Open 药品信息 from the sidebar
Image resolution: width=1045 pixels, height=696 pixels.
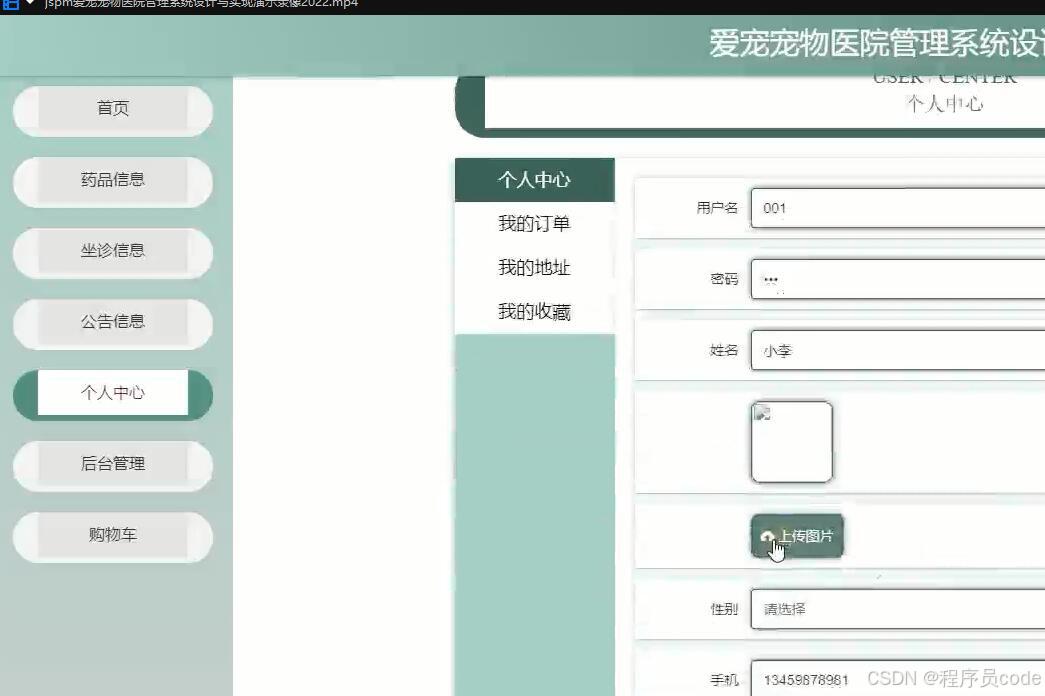(112, 180)
